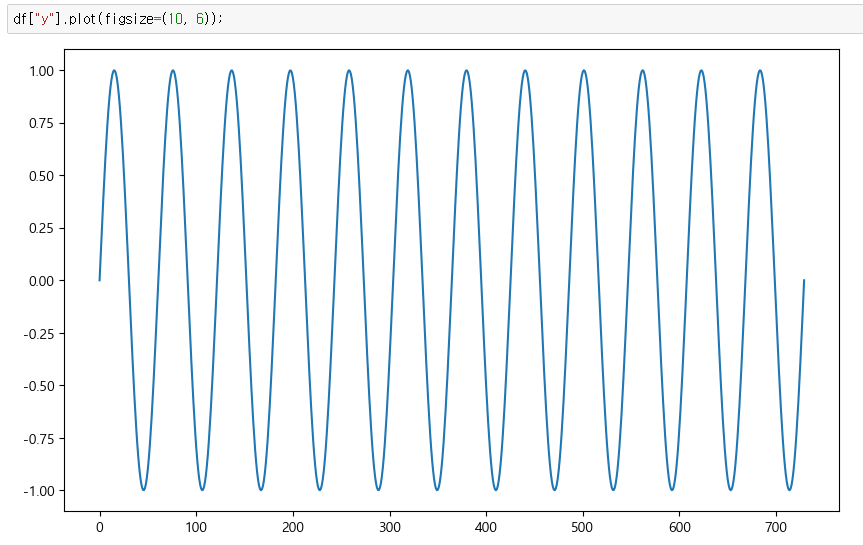The width and height of the screenshot is (863, 545).
Task: Click the y-axis label 0.25
Action: point(41,228)
